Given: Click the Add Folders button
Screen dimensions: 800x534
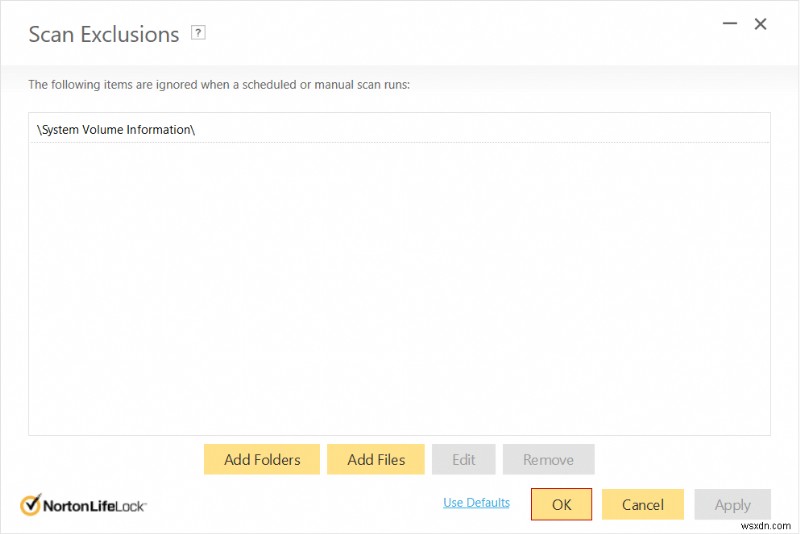Looking at the screenshot, I should click(262, 460).
